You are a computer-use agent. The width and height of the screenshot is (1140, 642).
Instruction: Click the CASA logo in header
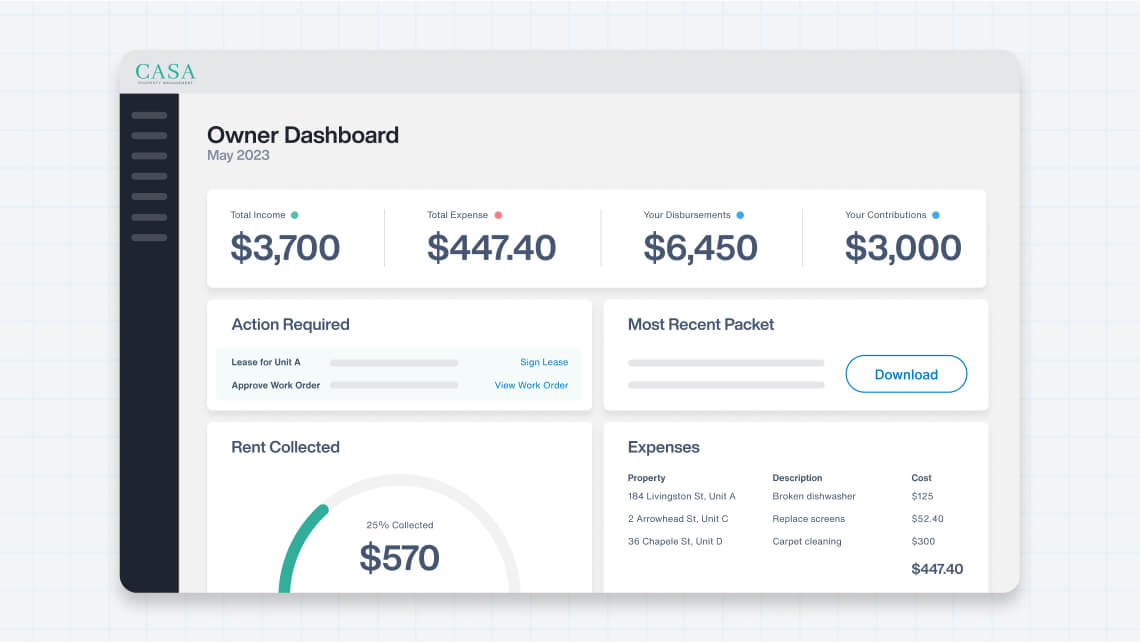coord(165,73)
